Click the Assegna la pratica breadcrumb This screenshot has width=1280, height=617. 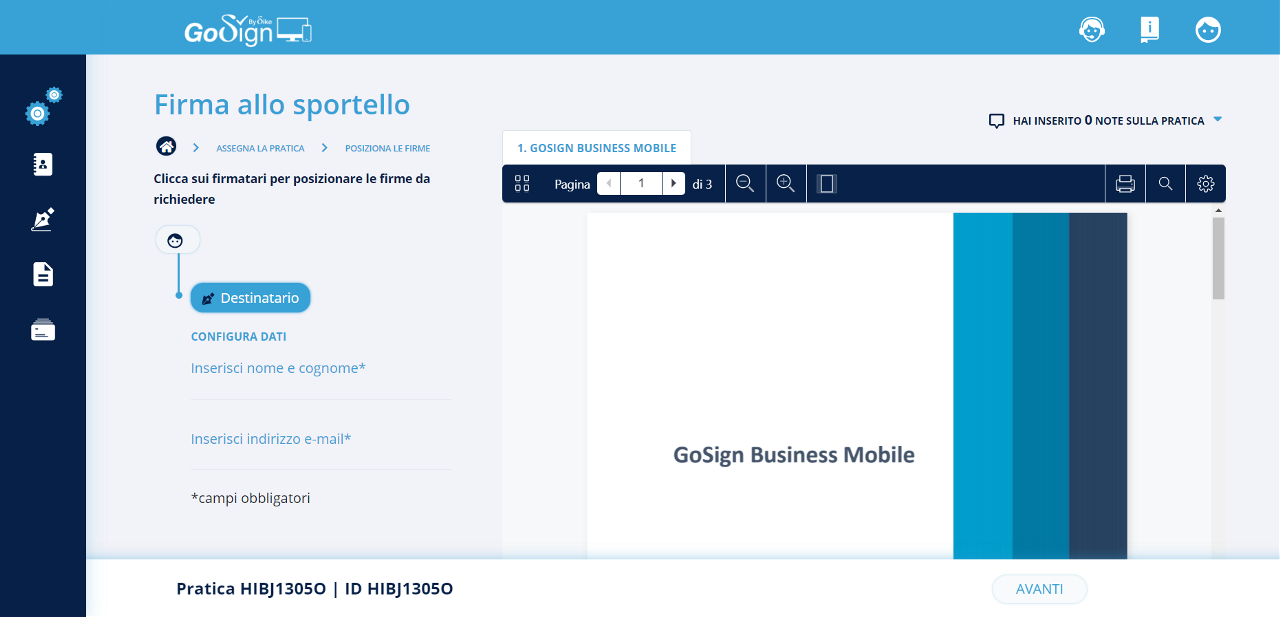point(260,148)
